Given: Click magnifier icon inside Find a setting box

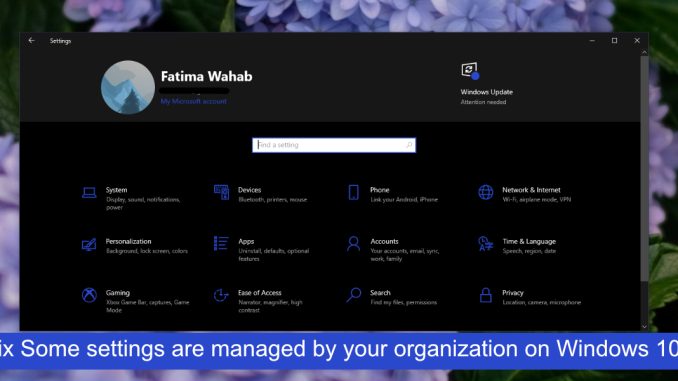Looking at the screenshot, I should tap(409, 145).
